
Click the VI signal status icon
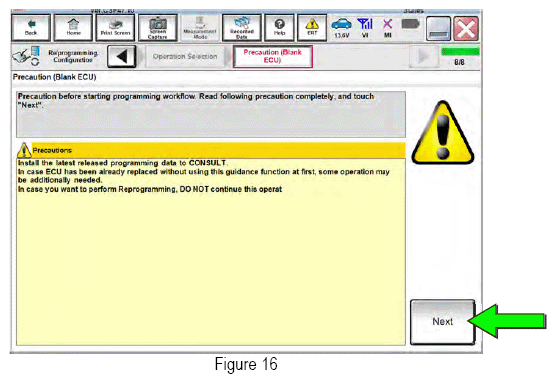(x=365, y=28)
